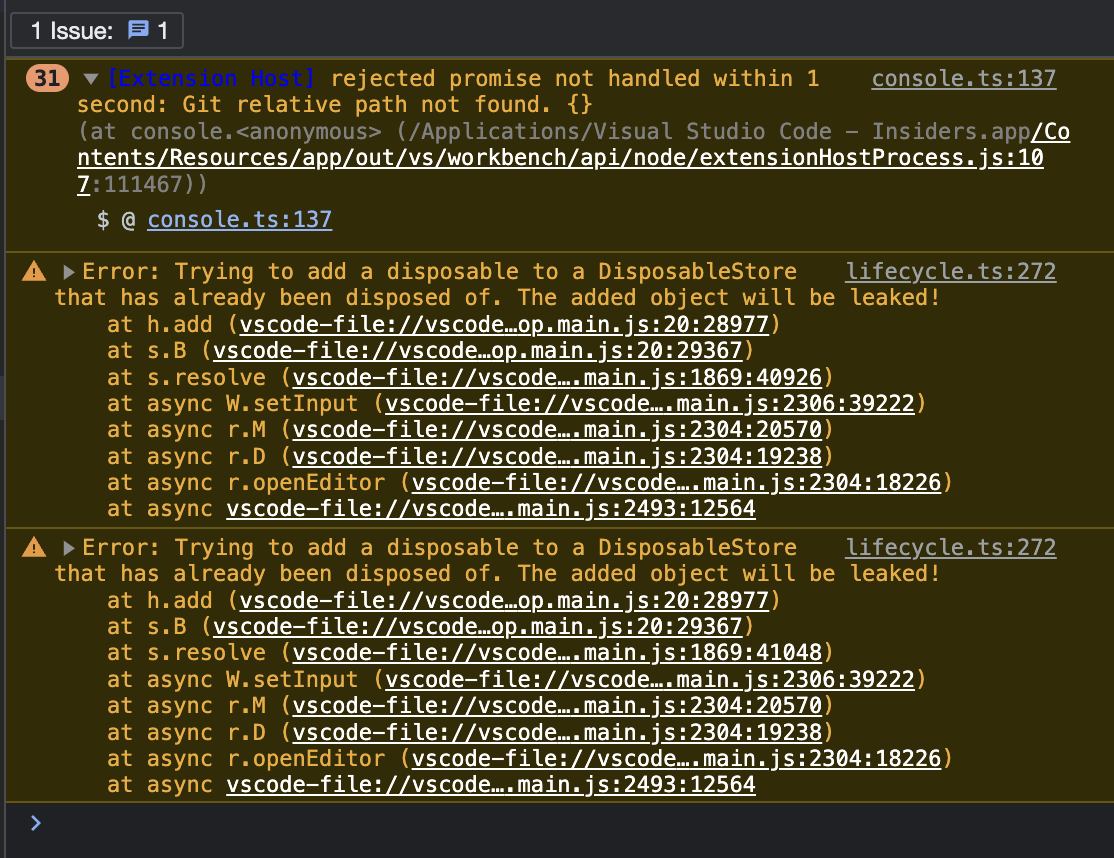This screenshot has width=1114, height=858.
Task: Click the blue console prompt chevron
Action: (x=36, y=822)
